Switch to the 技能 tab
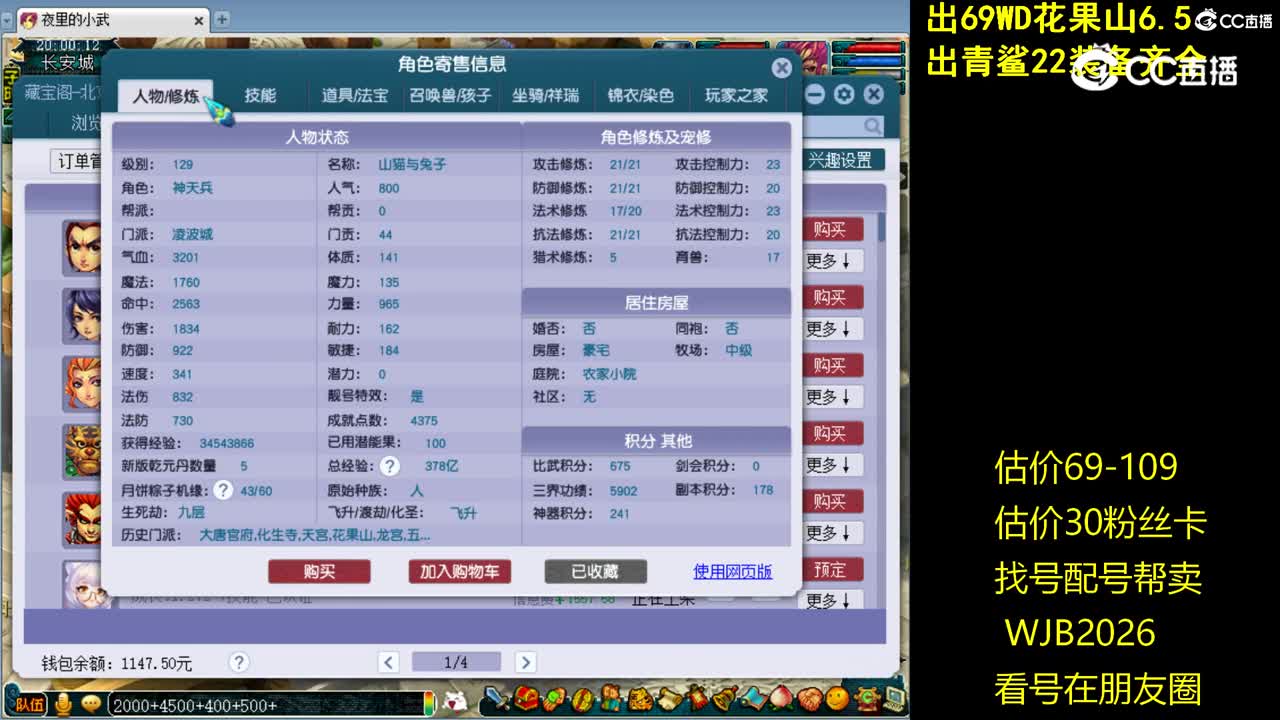The width and height of the screenshot is (1280, 720). (262, 96)
